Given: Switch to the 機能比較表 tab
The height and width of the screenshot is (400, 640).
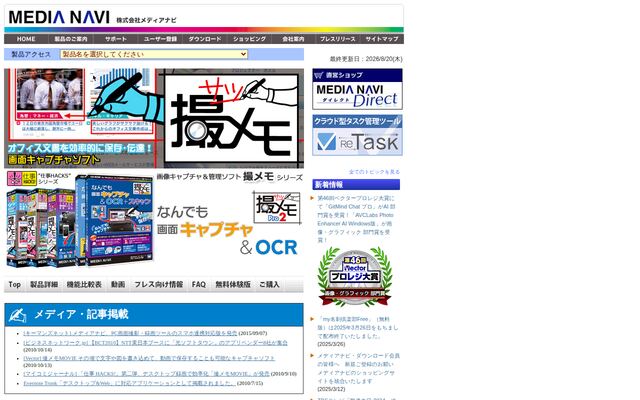Looking at the screenshot, I should coord(84,284).
